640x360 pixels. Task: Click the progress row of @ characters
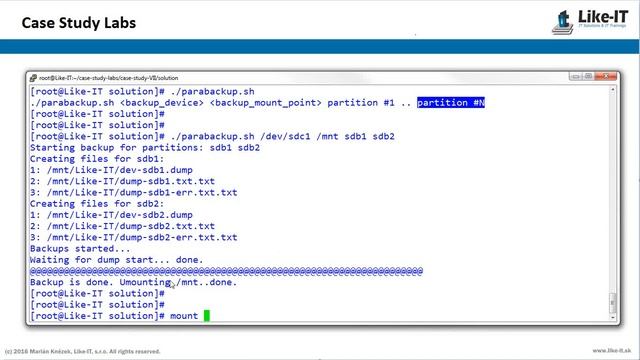tap(226, 271)
